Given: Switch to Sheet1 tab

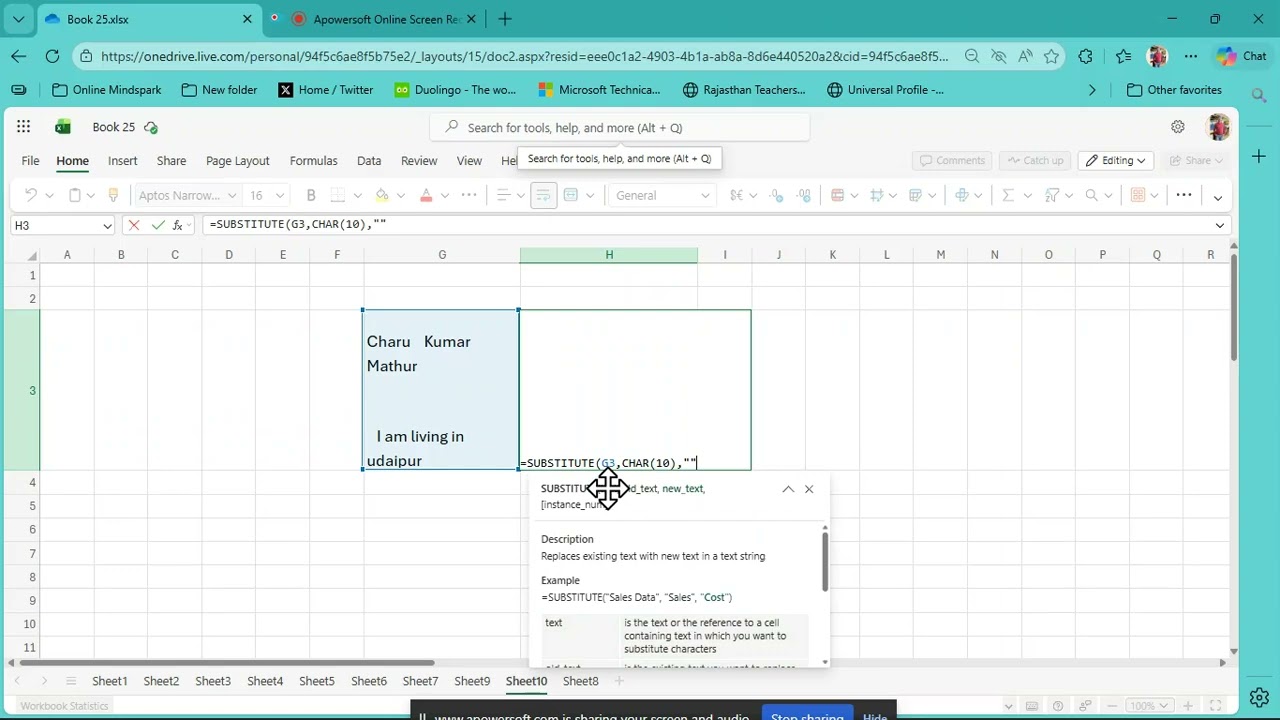Looking at the screenshot, I should (x=110, y=681).
